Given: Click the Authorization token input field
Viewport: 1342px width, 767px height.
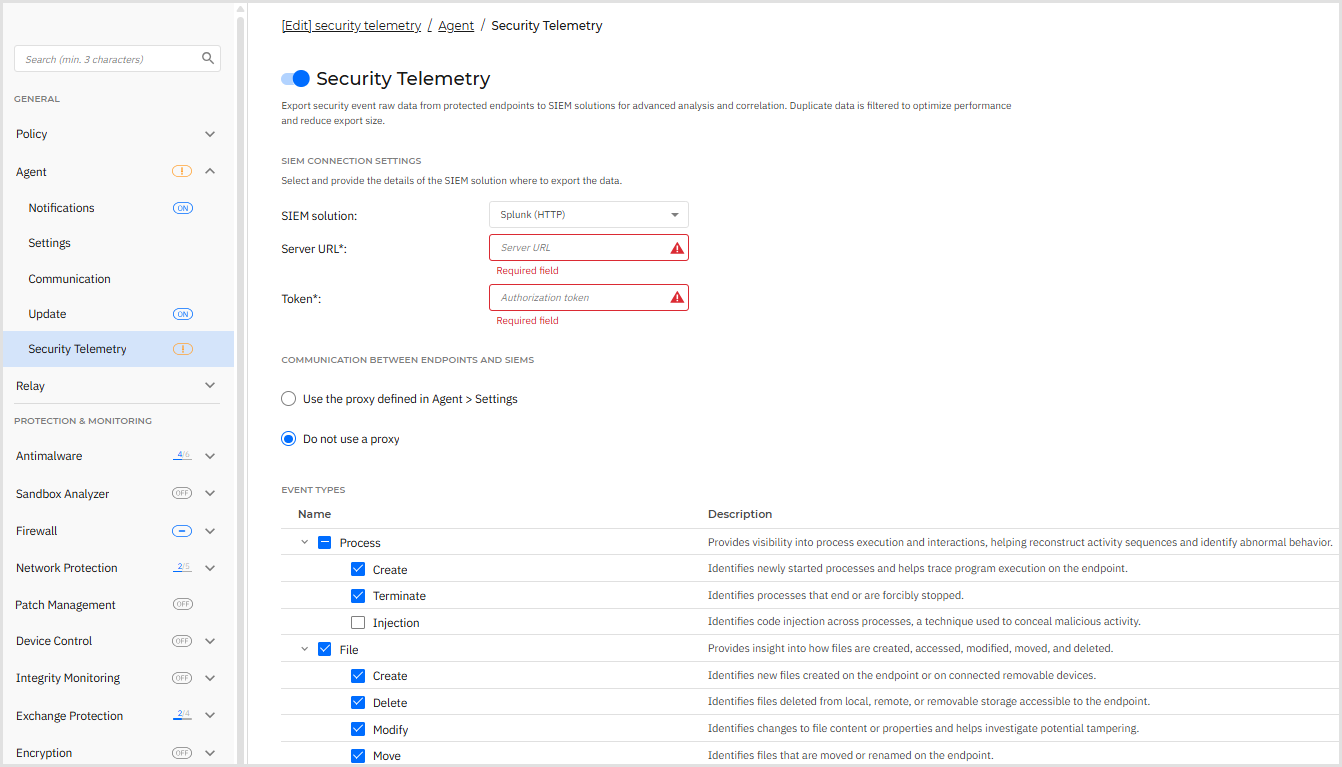Looking at the screenshot, I should 589,298.
